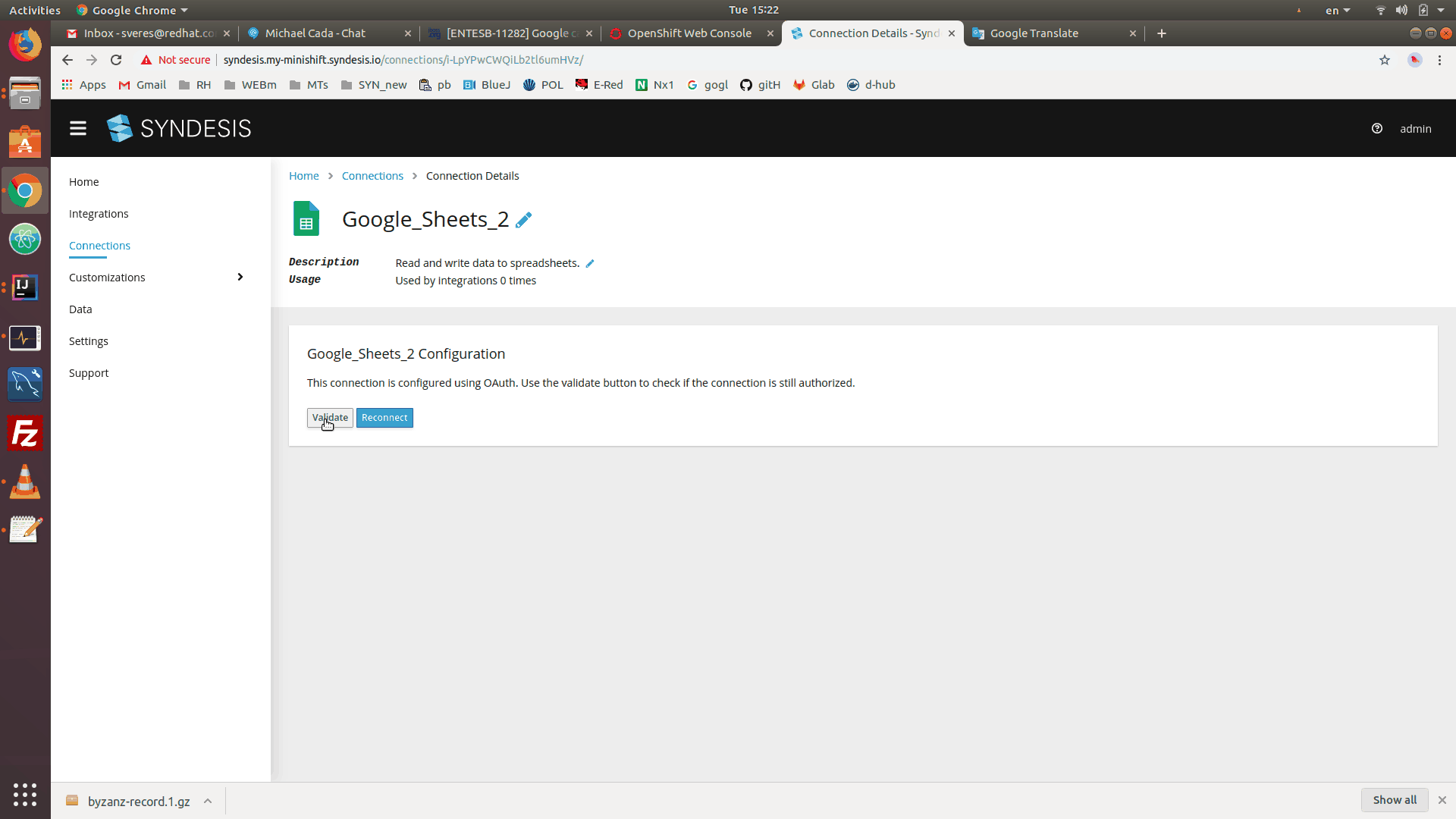This screenshot has height=819, width=1456.
Task: Reload the current page
Action: coord(116,60)
